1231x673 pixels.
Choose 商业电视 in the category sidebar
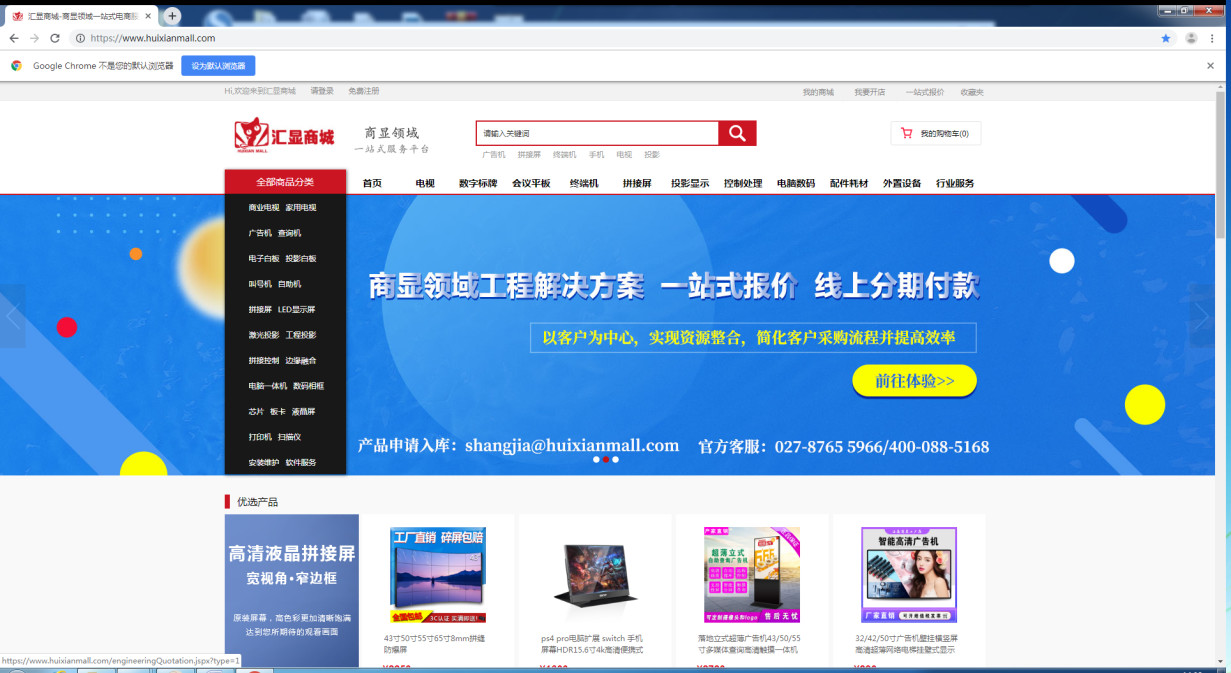pos(264,208)
